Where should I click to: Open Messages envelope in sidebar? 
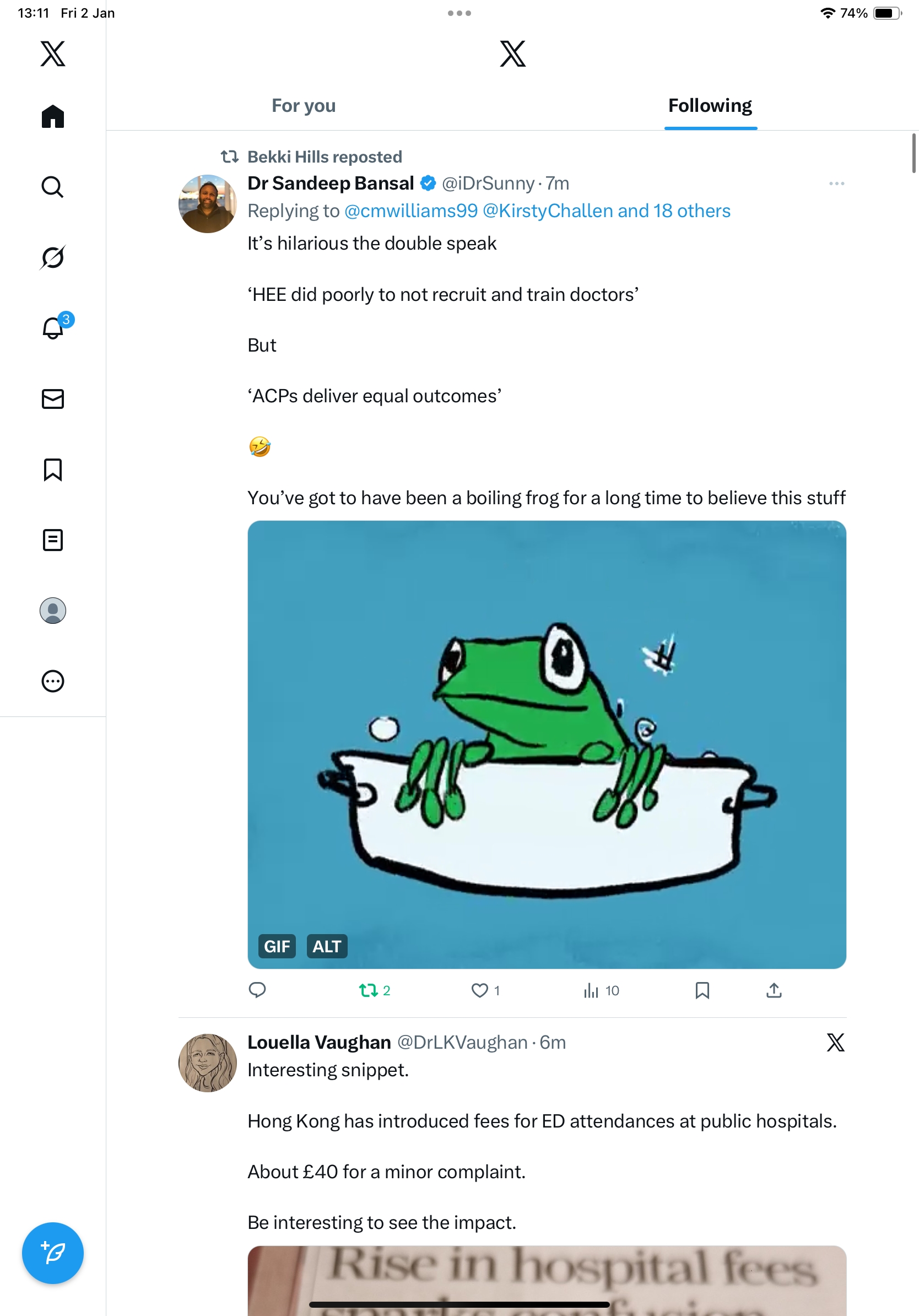(x=53, y=399)
